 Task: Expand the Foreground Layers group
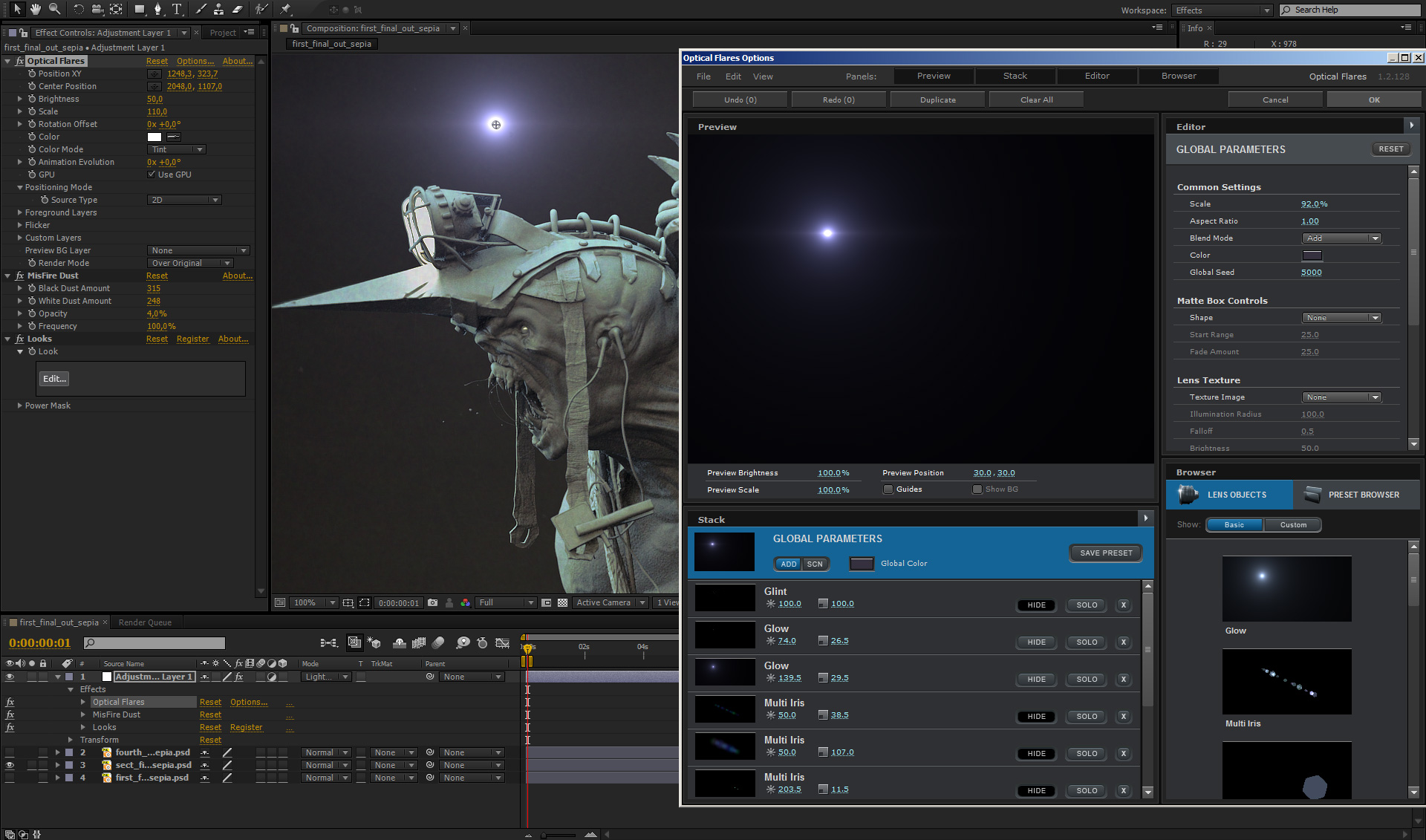coord(19,212)
